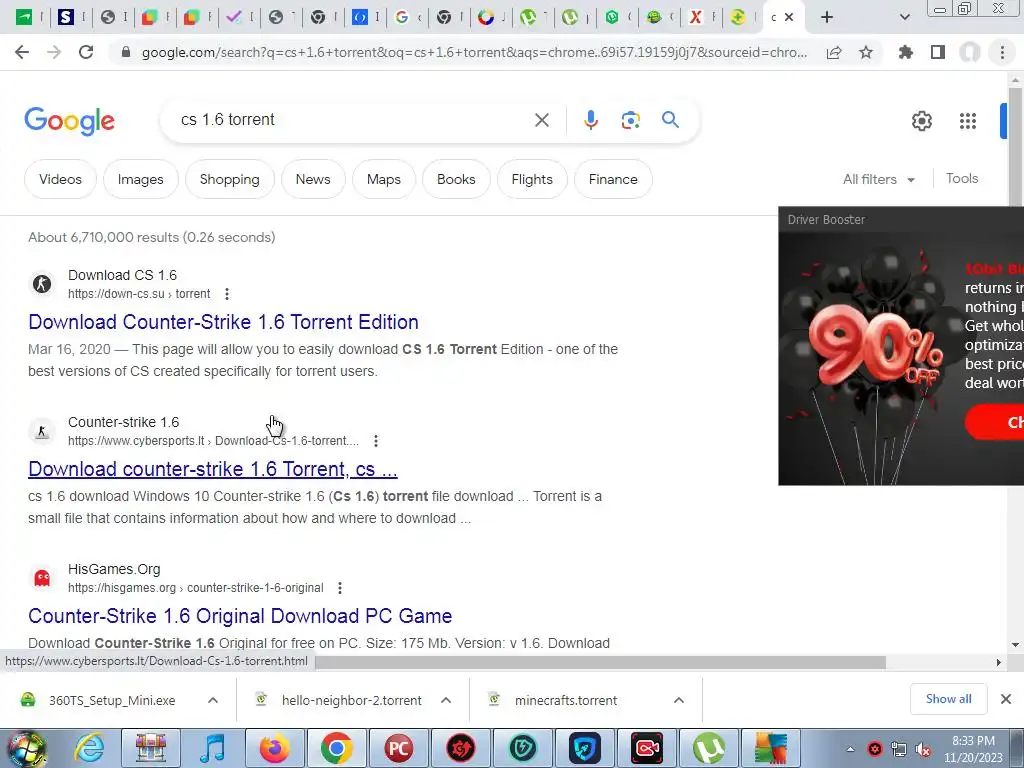Click the muted volume tray icon
The width and height of the screenshot is (1024, 768).
923,749
